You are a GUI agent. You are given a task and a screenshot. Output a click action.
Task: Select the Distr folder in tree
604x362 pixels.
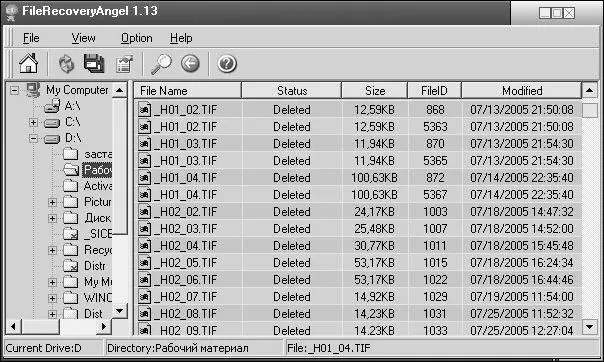point(85,266)
